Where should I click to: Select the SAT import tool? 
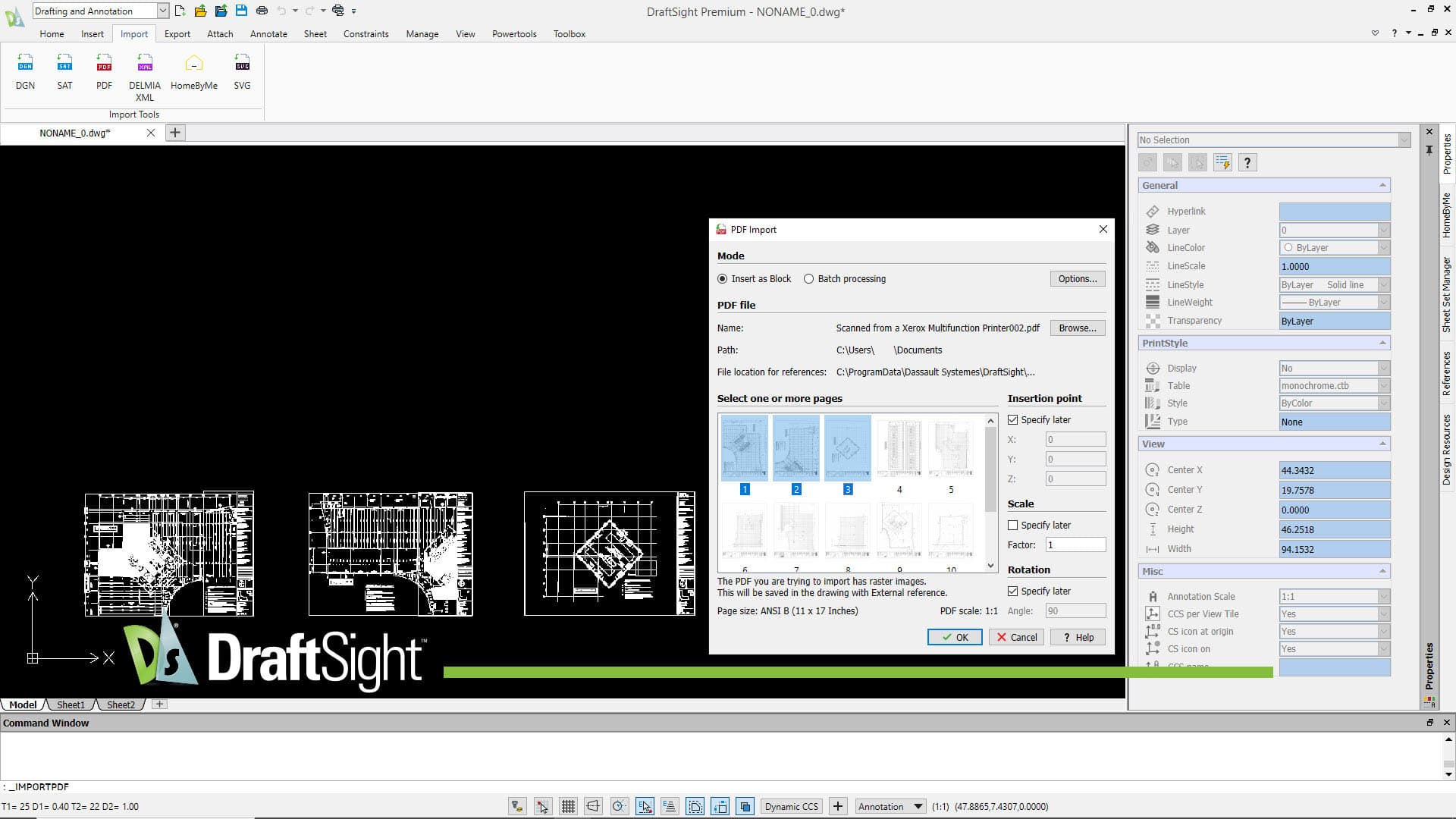(x=64, y=72)
